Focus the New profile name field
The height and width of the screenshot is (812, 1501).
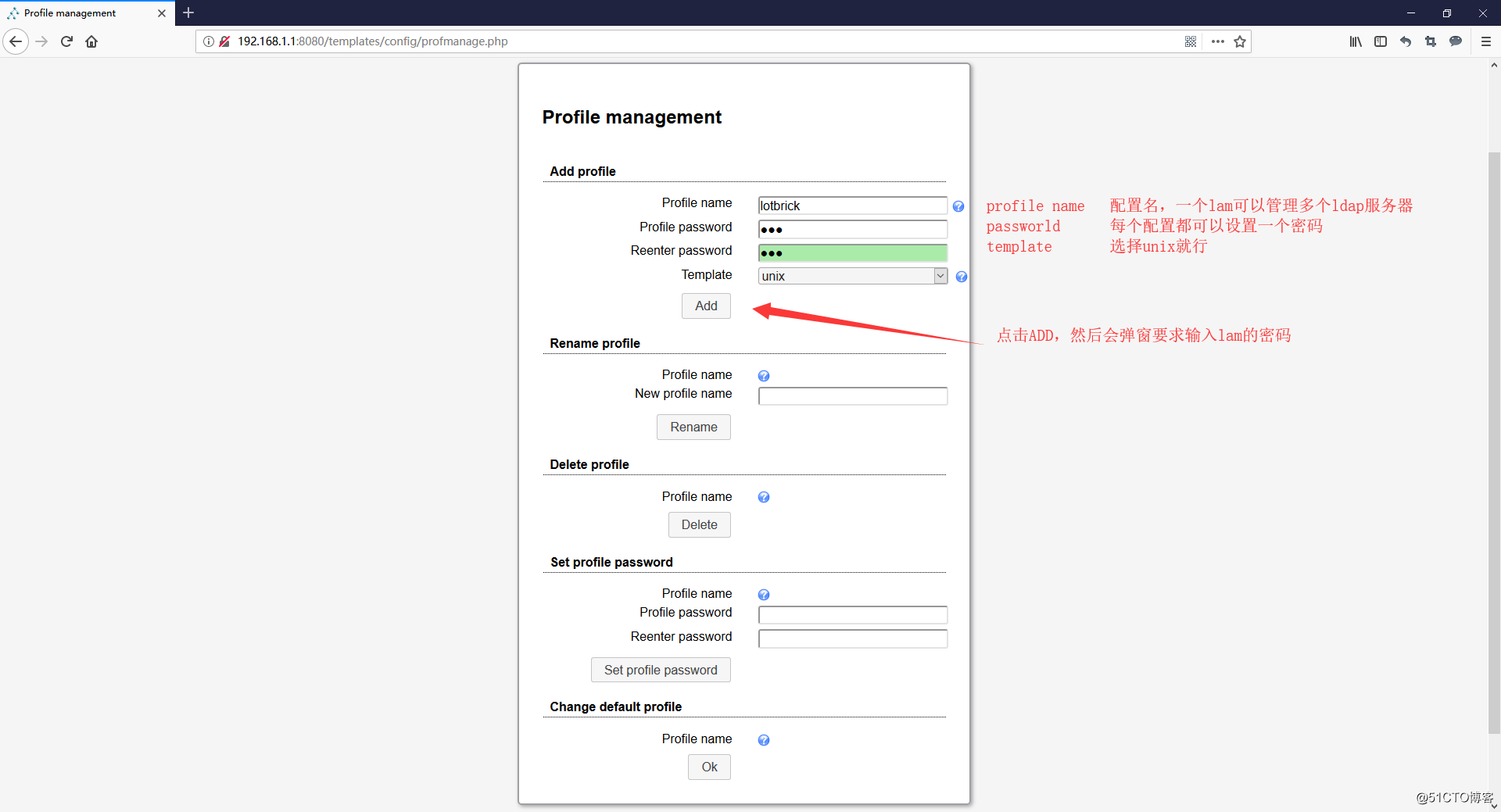[853, 396]
